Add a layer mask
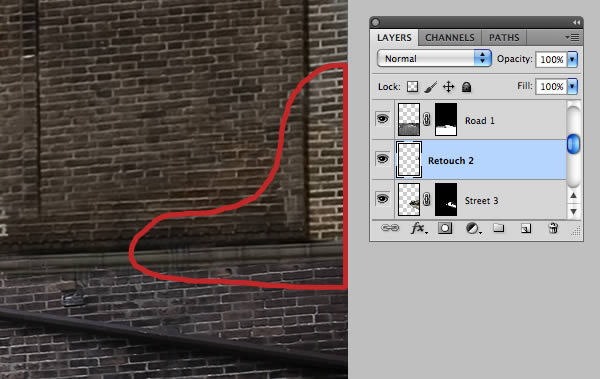The height and width of the screenshot is (379, 600). [445, 229]
